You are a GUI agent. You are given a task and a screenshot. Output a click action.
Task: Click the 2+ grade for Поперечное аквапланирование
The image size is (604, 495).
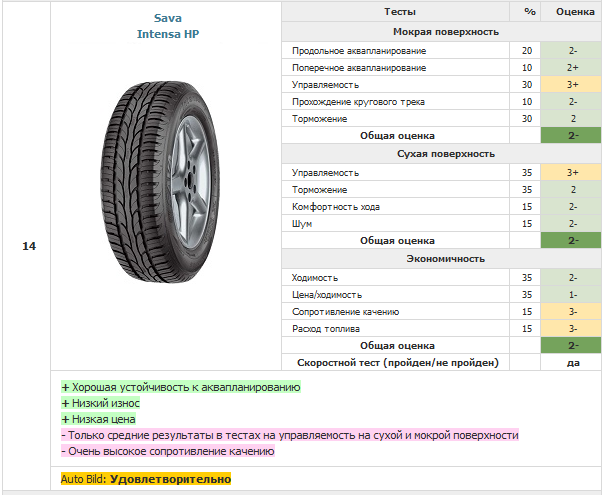[x=571, y=67]
